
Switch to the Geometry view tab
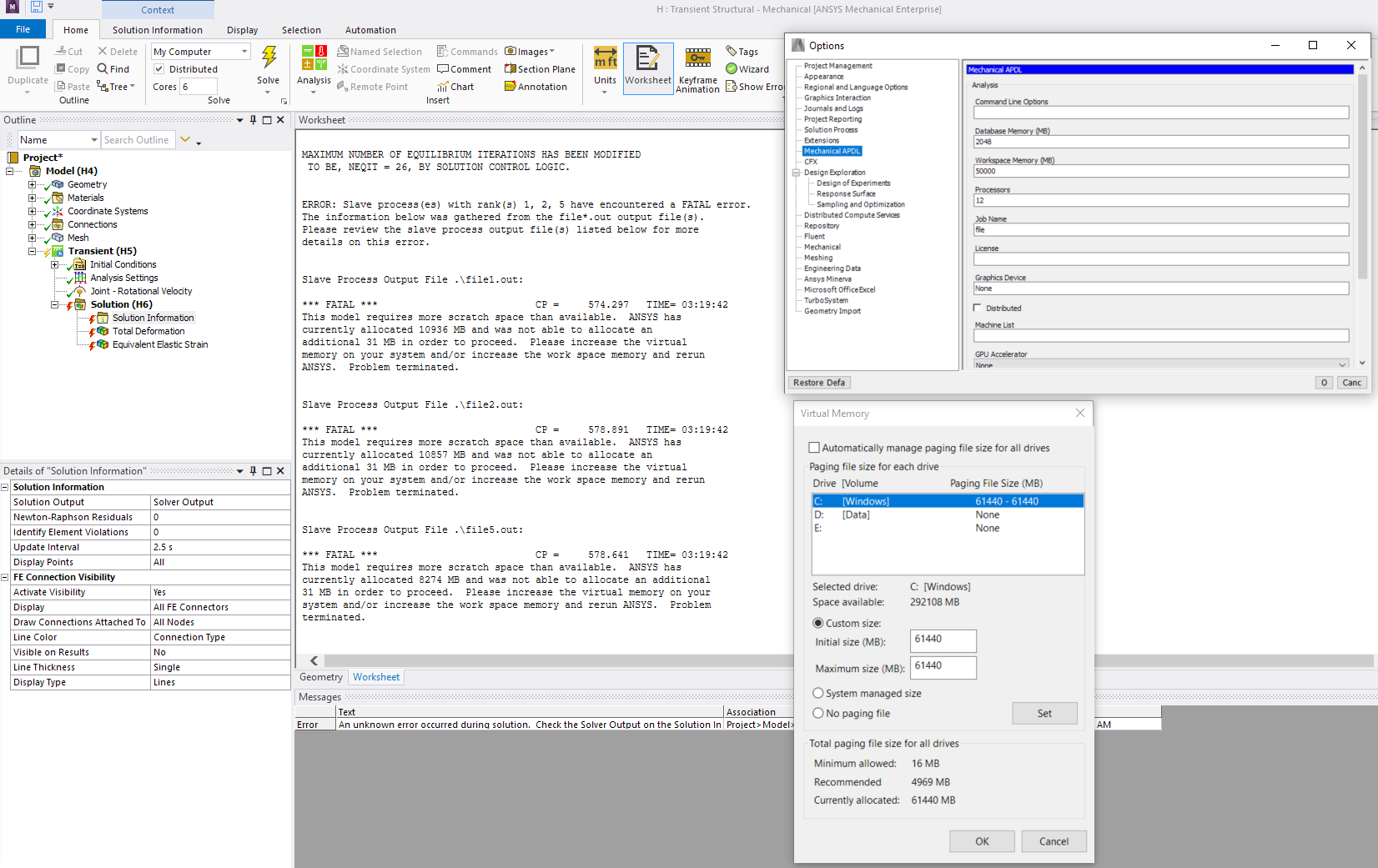click(321, 677)
